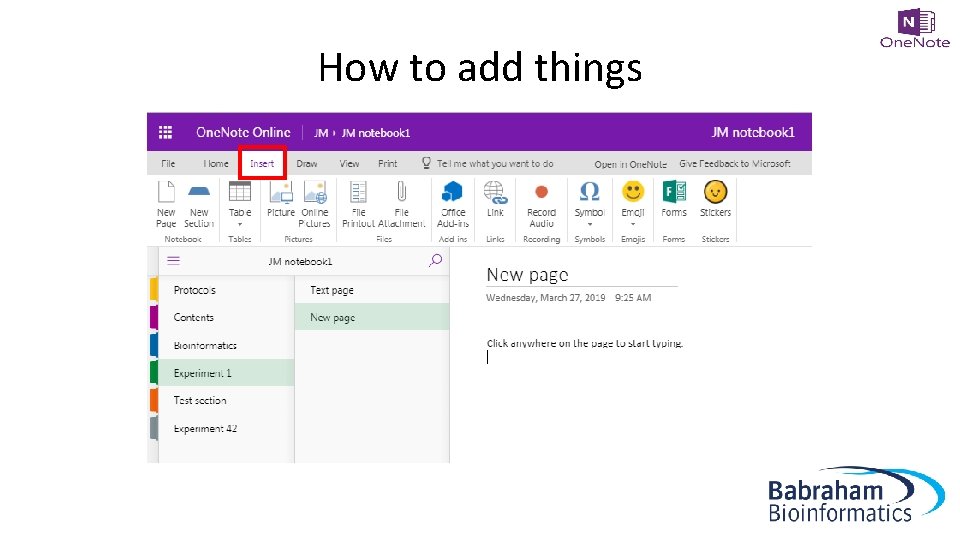960x540 pixels.
Task: Click Give Feedback to Microsoft
Action: [x=735, y=163]
